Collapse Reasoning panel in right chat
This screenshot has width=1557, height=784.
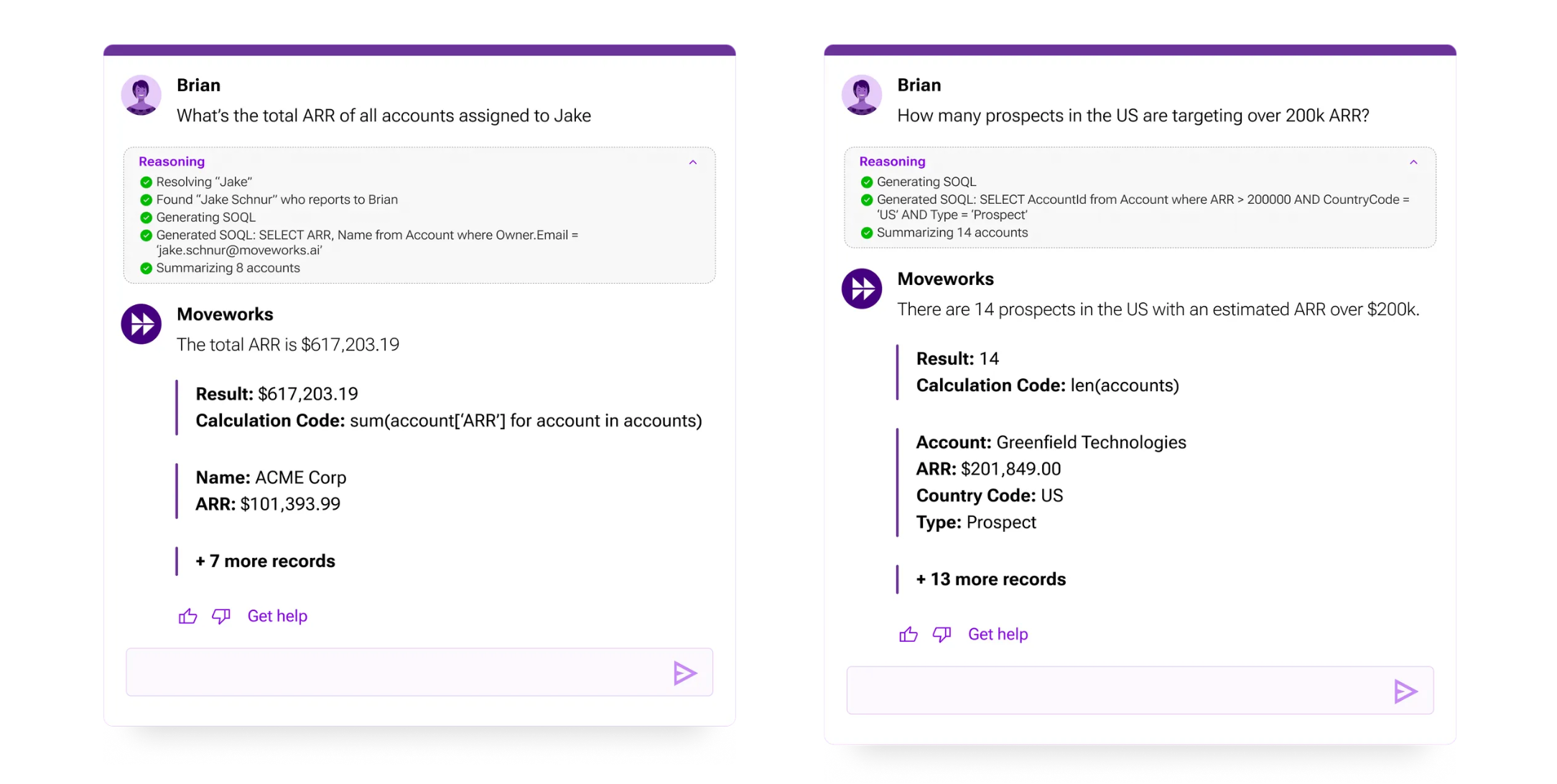1413,162
